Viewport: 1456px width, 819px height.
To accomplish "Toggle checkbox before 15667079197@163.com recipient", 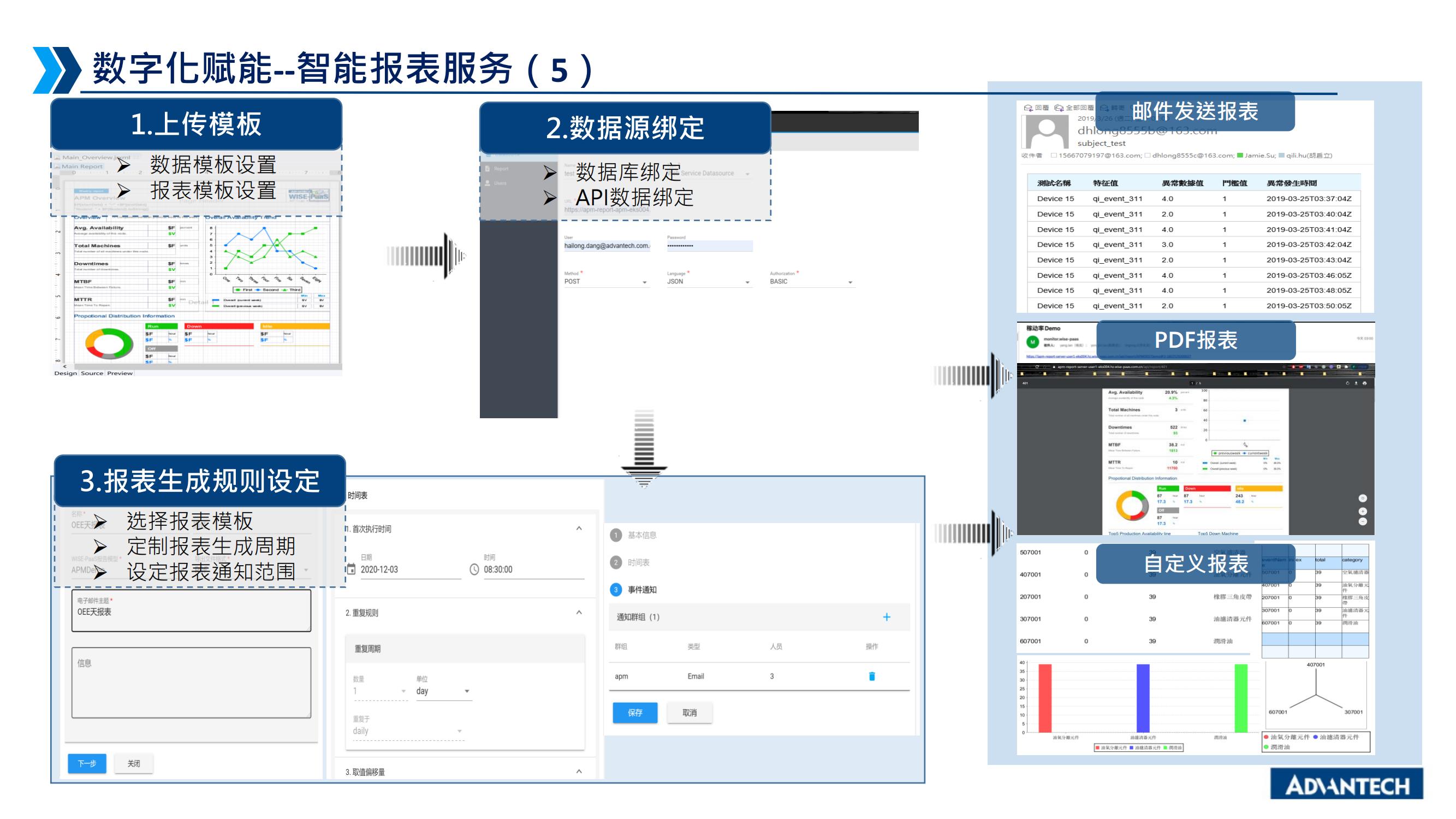I will [x=1054, y=156].
